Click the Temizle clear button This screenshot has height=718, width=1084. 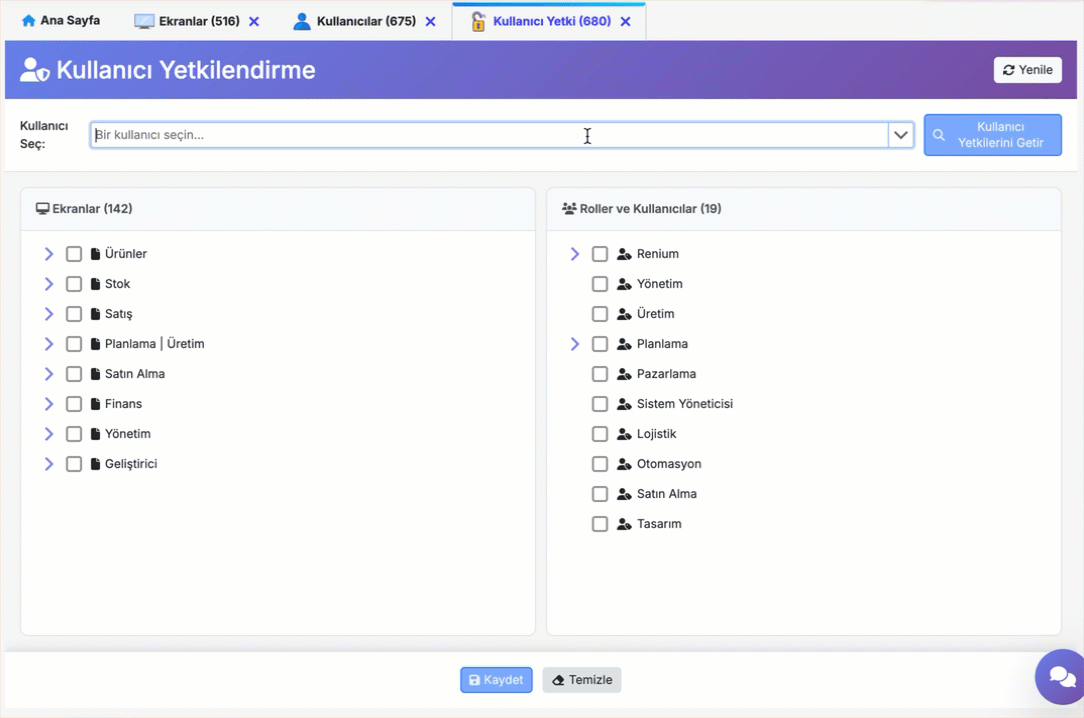(x=582, y=680)
